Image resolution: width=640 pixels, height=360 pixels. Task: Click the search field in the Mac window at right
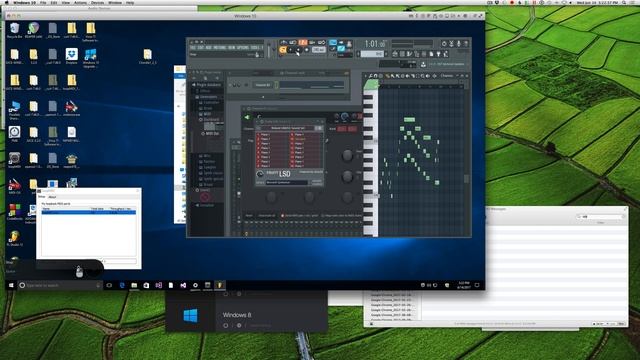point(600,216)
